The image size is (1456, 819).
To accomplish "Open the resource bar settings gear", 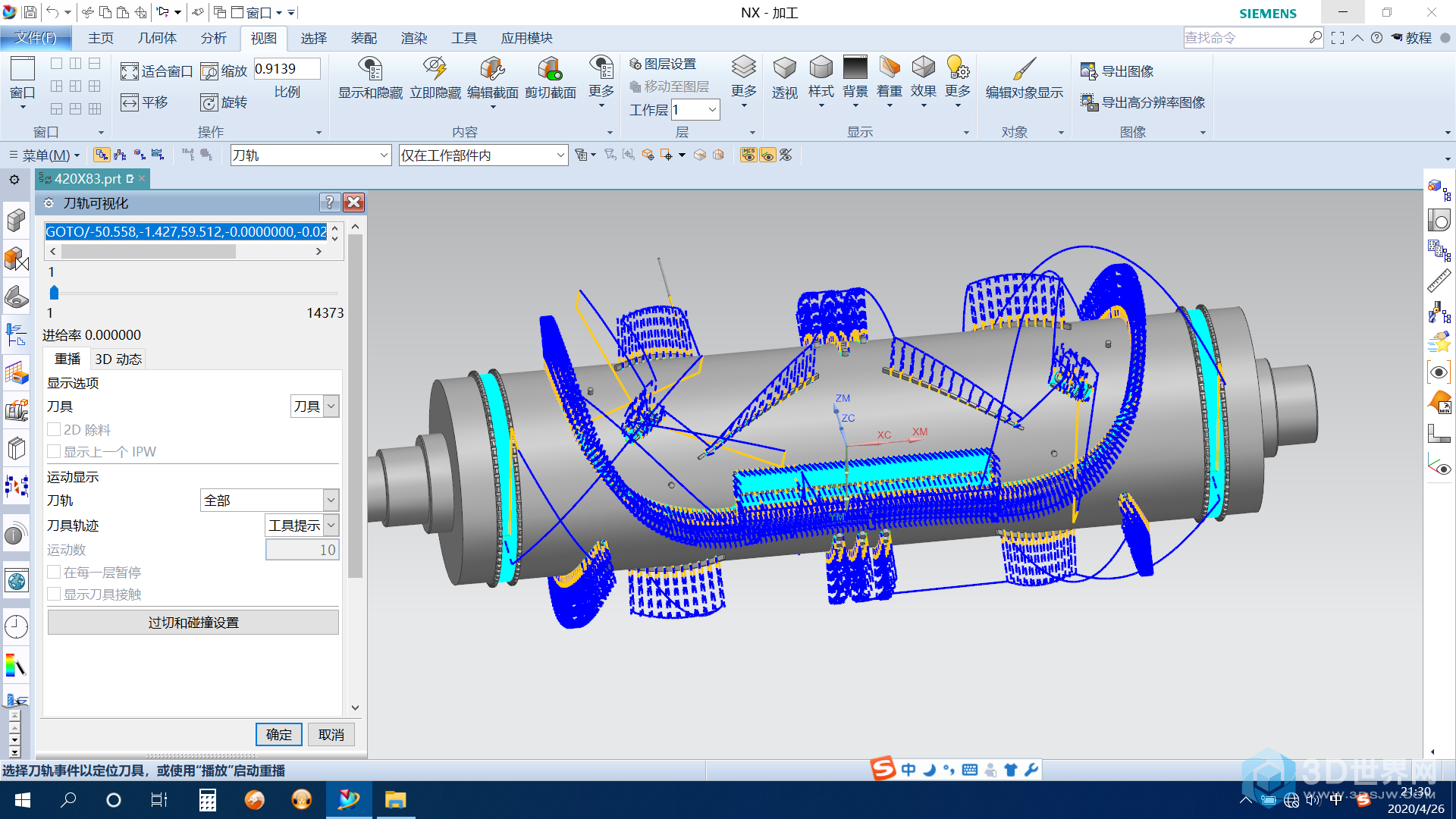I will [x=14, y=180].
